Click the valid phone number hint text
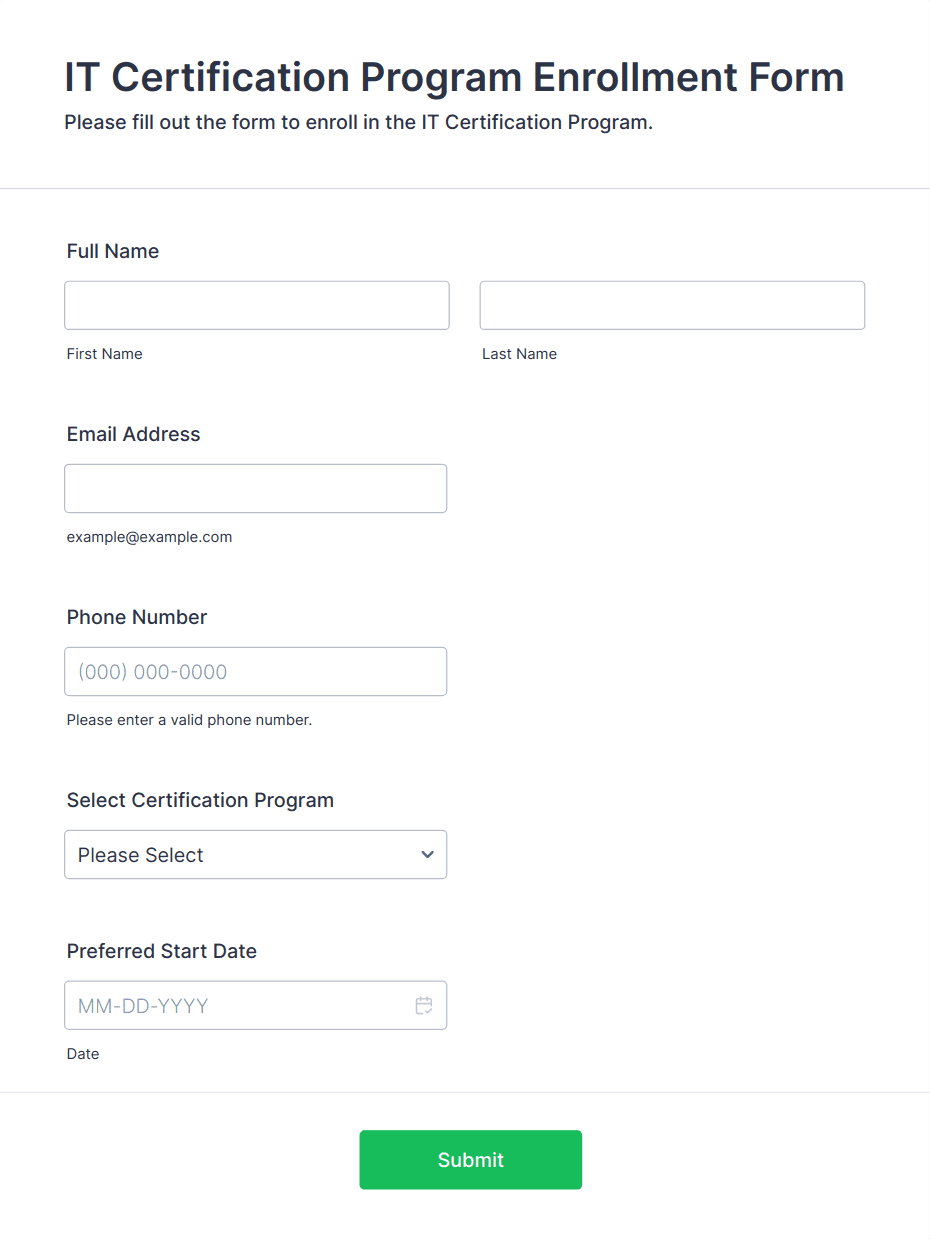The image size is (930, 1239). tap(189, 720)
